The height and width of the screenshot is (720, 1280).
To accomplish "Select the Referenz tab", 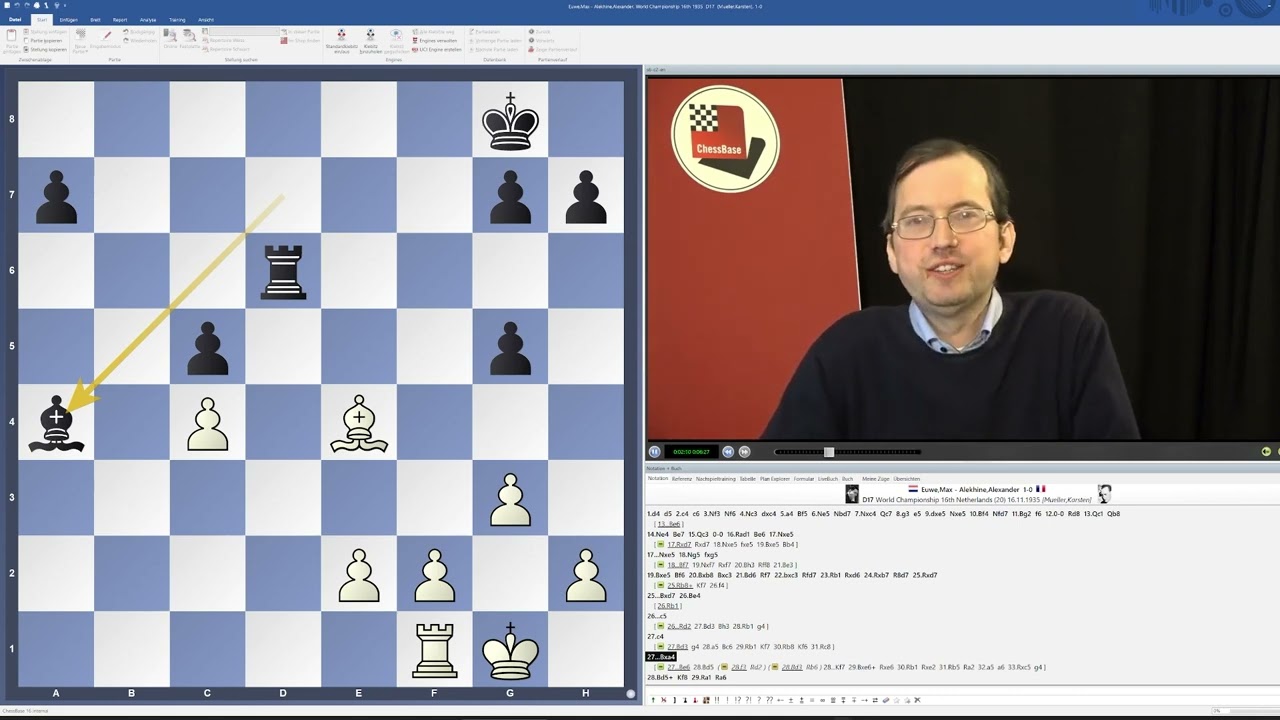I will tap(682, 479).
